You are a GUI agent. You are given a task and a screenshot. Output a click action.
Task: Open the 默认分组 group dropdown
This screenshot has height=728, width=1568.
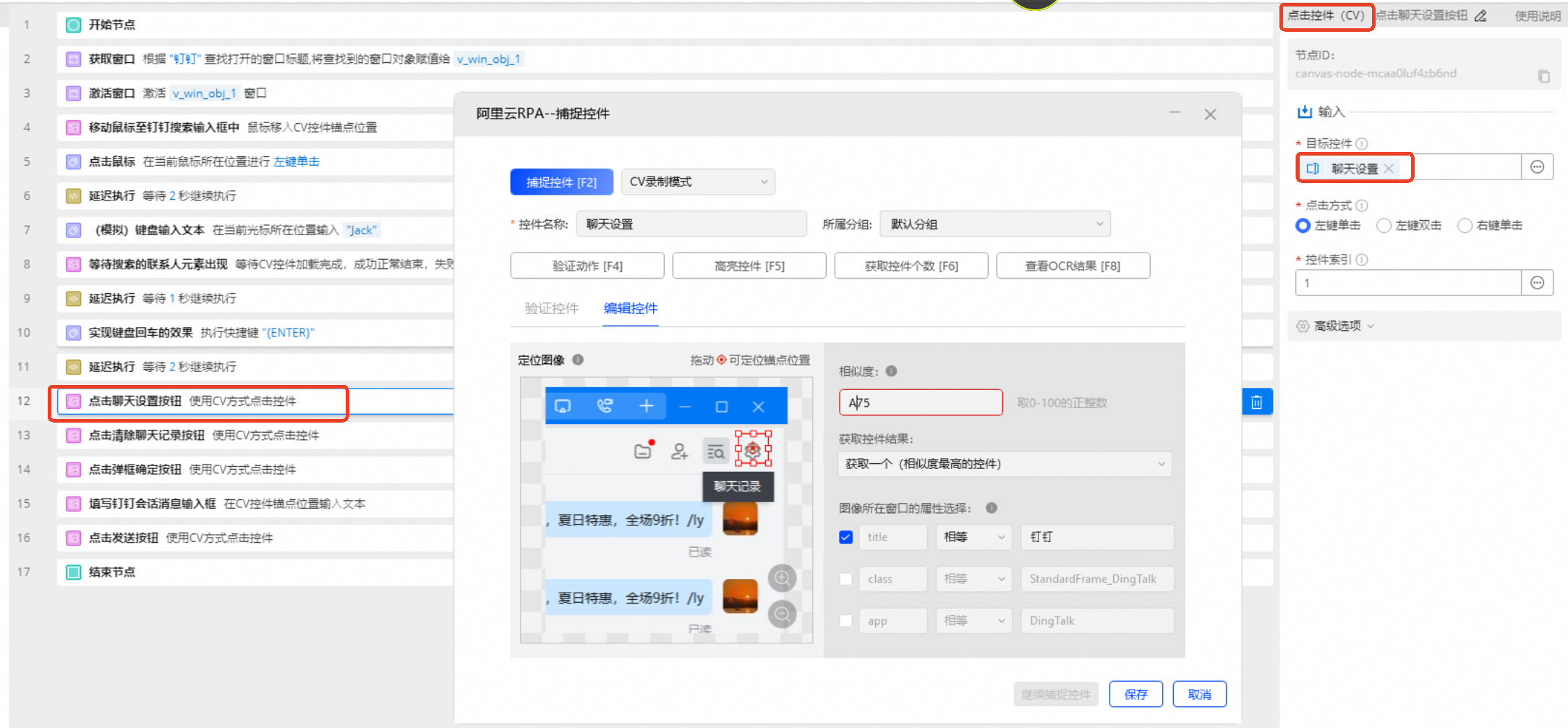tap(995, 224)
